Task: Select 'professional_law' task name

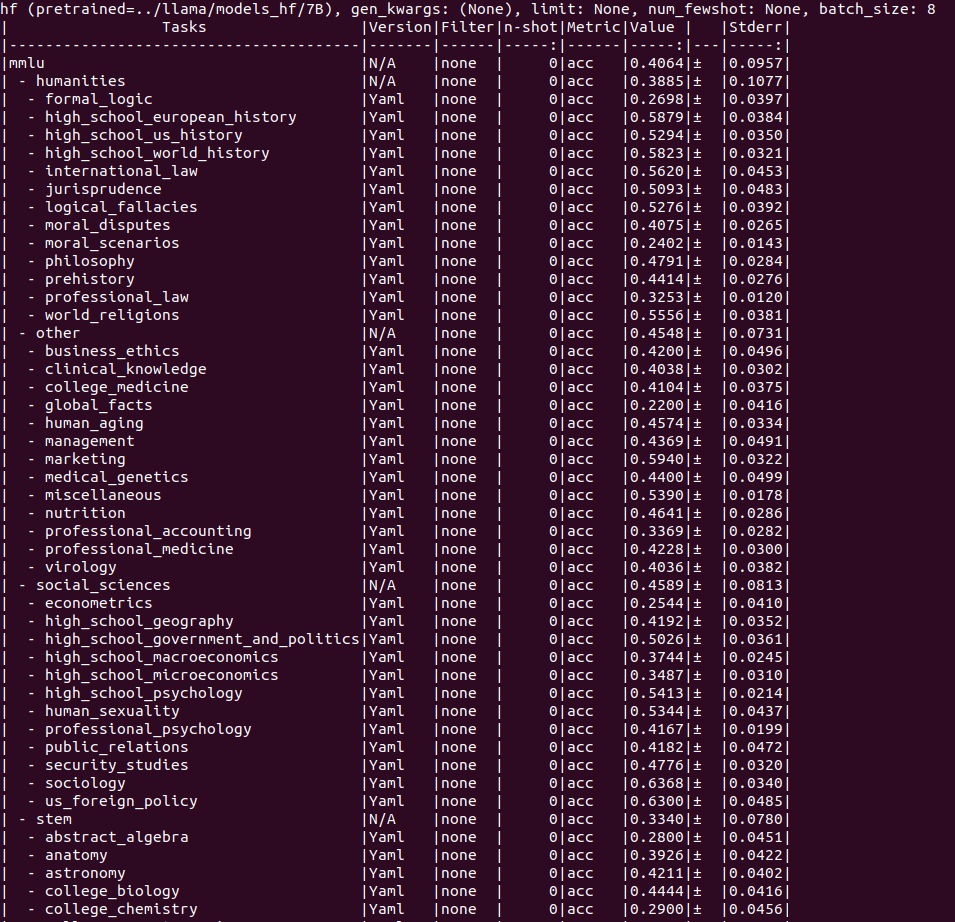Action: (x=117, y=297)
